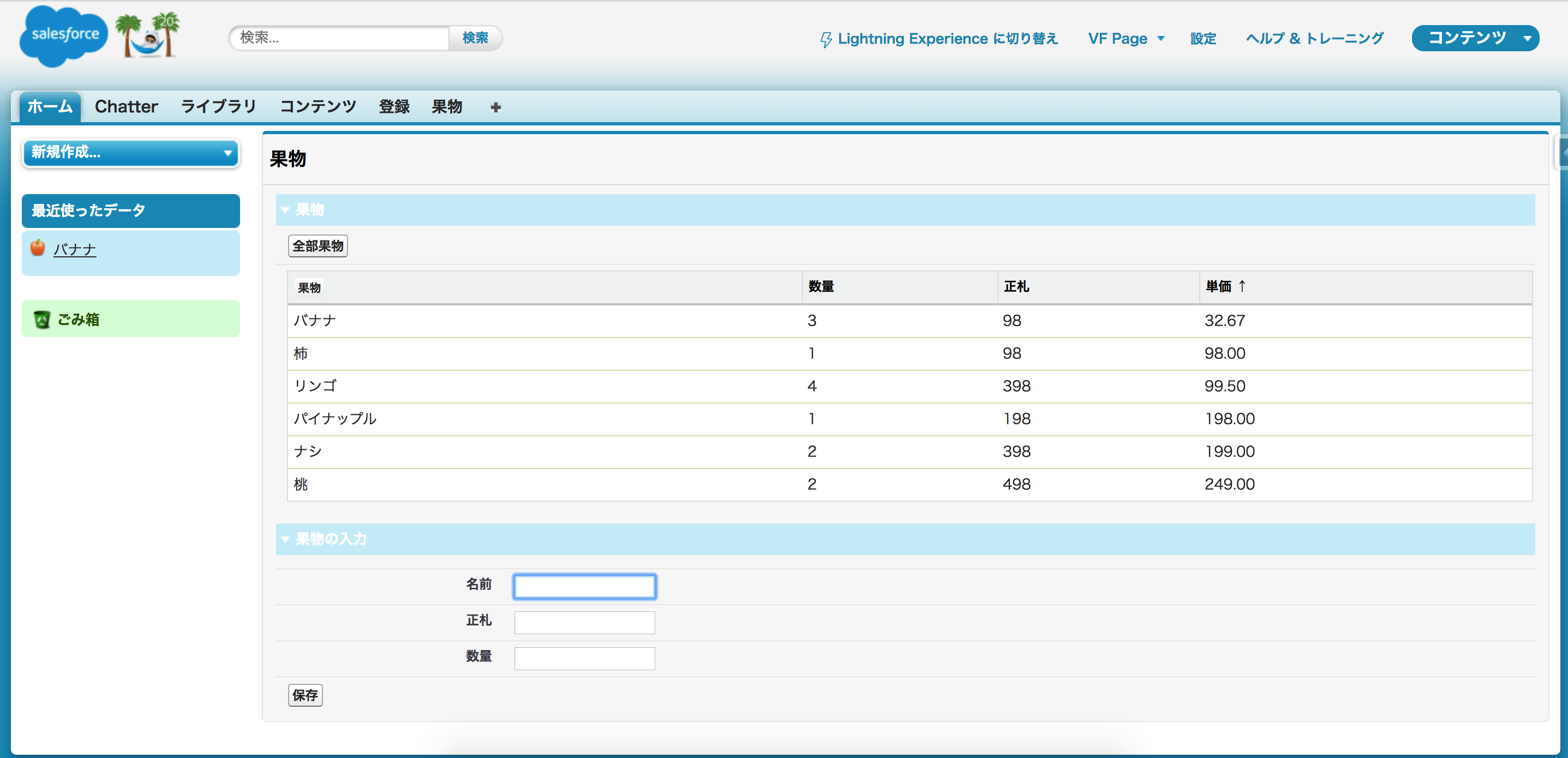The image size is (1568, 758).
Task: Click the 検索 search button
Action: tap(475, 38)
